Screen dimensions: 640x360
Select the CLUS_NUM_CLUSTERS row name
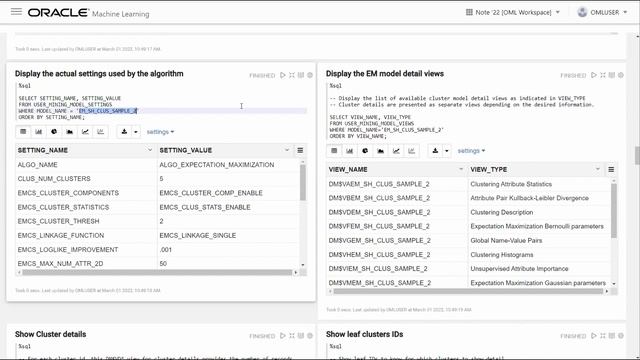coord(54,179)
